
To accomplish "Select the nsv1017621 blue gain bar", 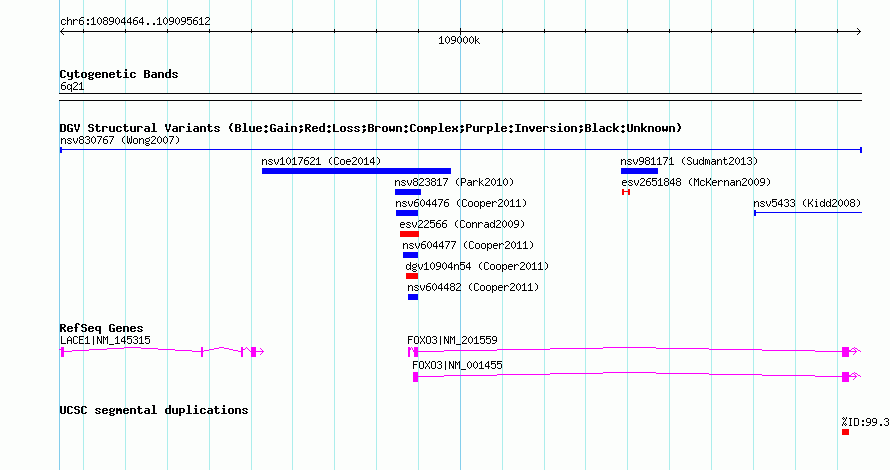I will (x=356, y=171).
